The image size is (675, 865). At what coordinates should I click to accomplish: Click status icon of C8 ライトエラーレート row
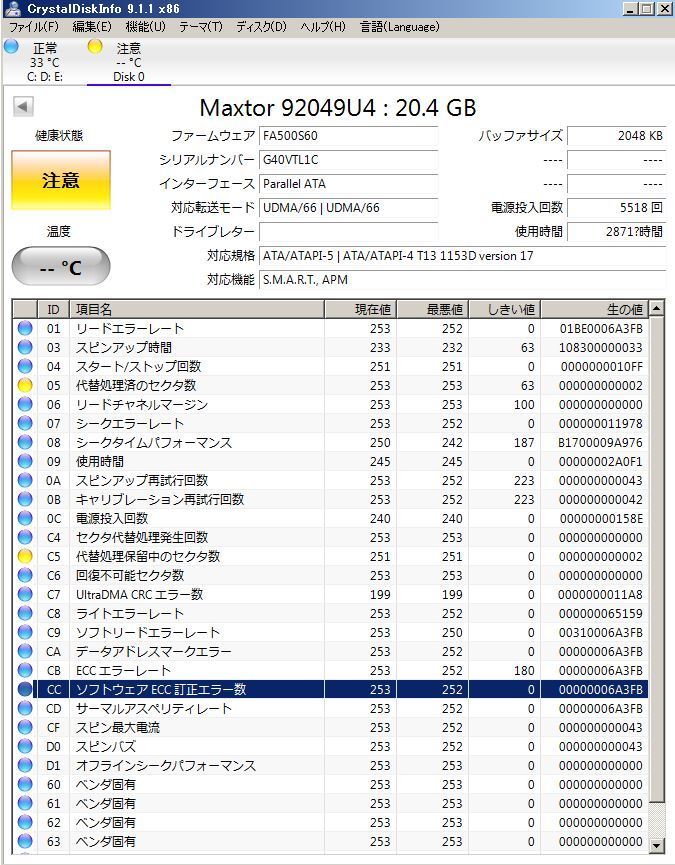point(25,613)
